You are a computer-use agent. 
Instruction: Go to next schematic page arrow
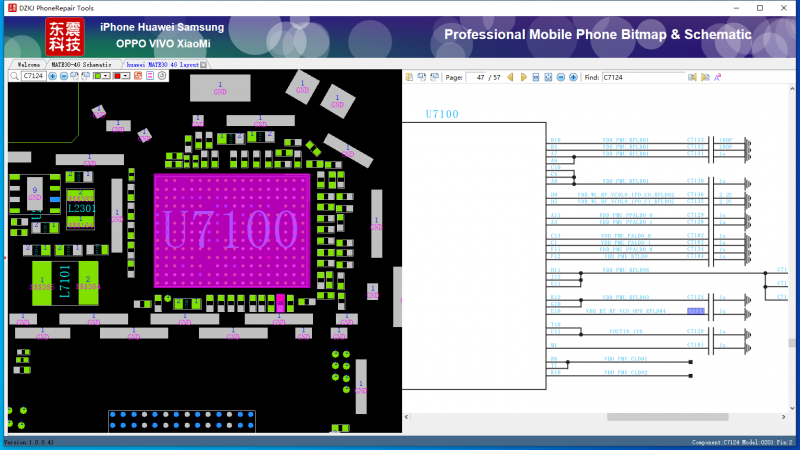coord(524,76)
